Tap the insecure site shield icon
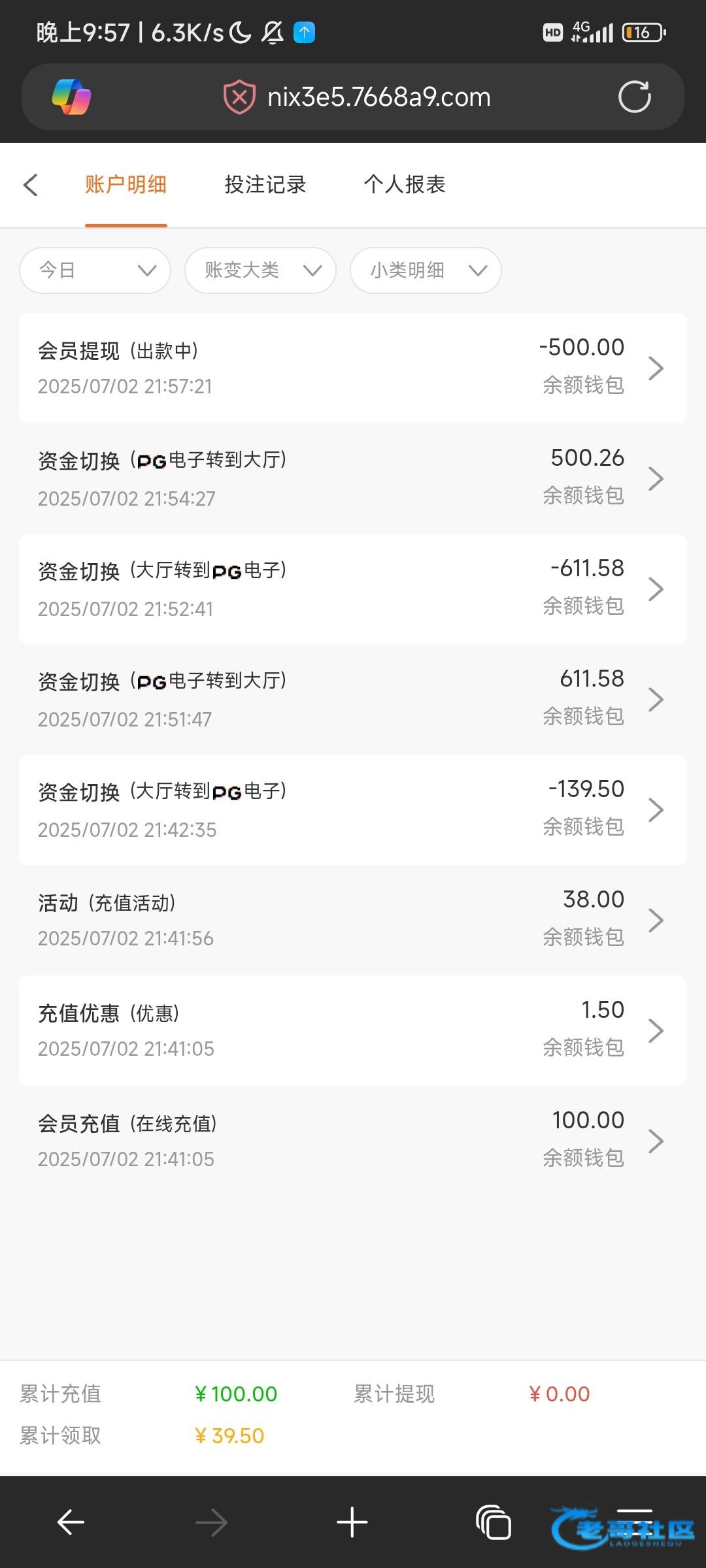Screen dimensions: 706x1568 click(239, 97)
